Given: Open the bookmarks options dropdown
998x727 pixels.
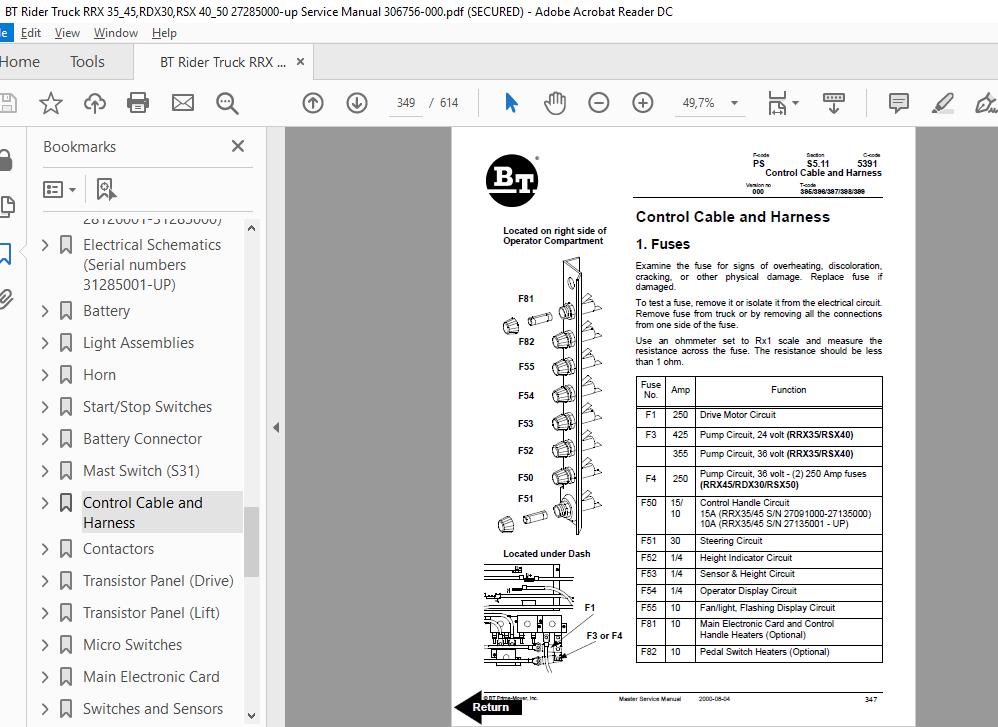Looking at the screenshot, I should pyautogui.click(x=59, y=189).
